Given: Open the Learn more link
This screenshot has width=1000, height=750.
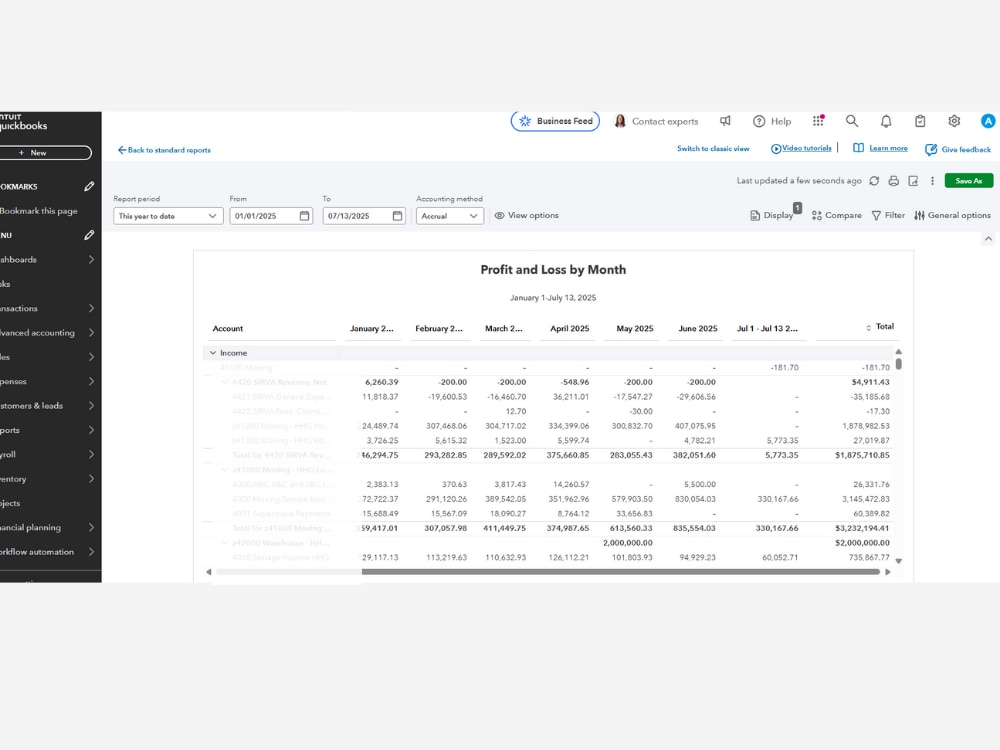Looking at the screenshot, I should 881,148.
